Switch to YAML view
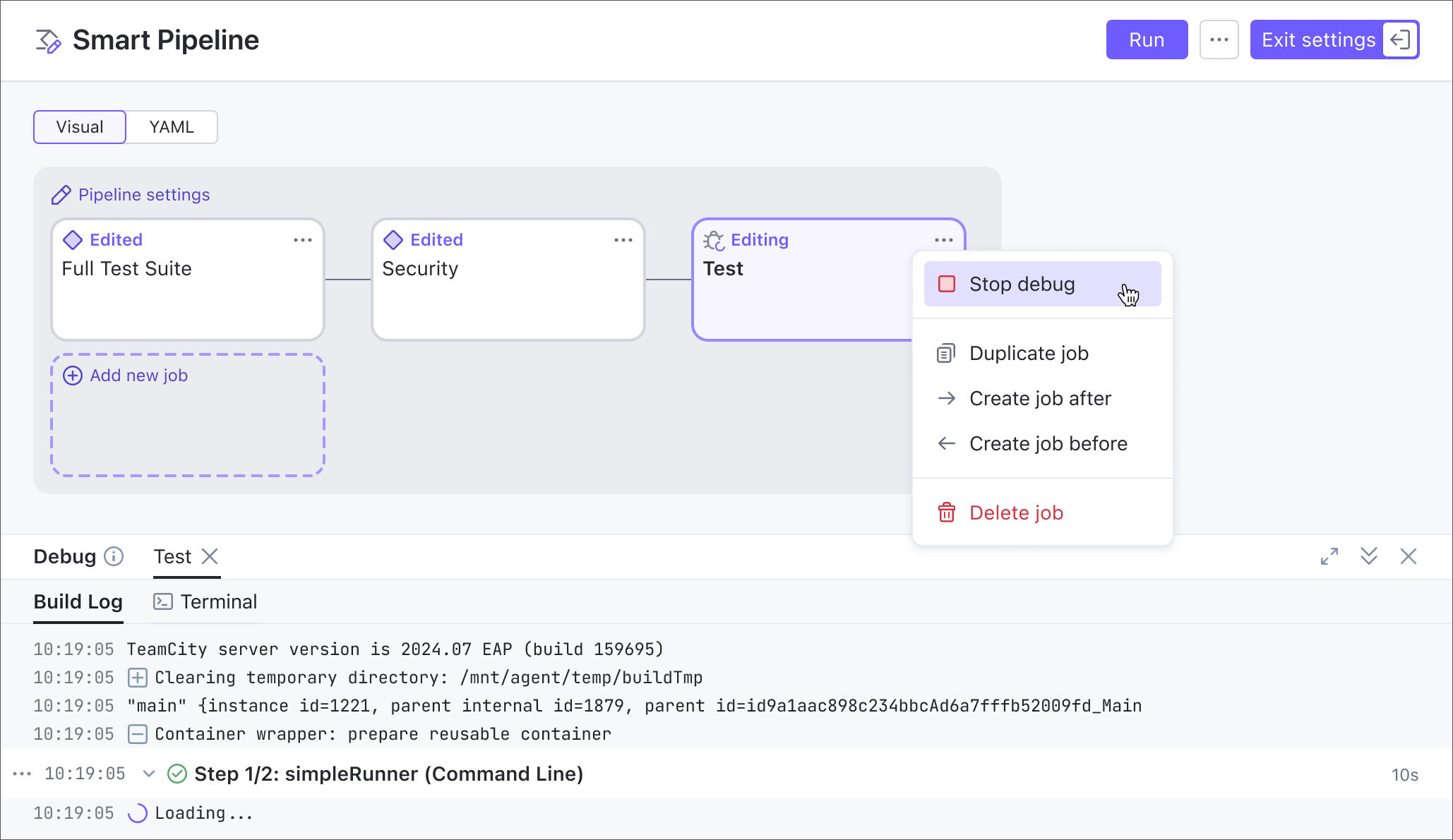Viewport: 1453px width, 840px height. point(172,127)
